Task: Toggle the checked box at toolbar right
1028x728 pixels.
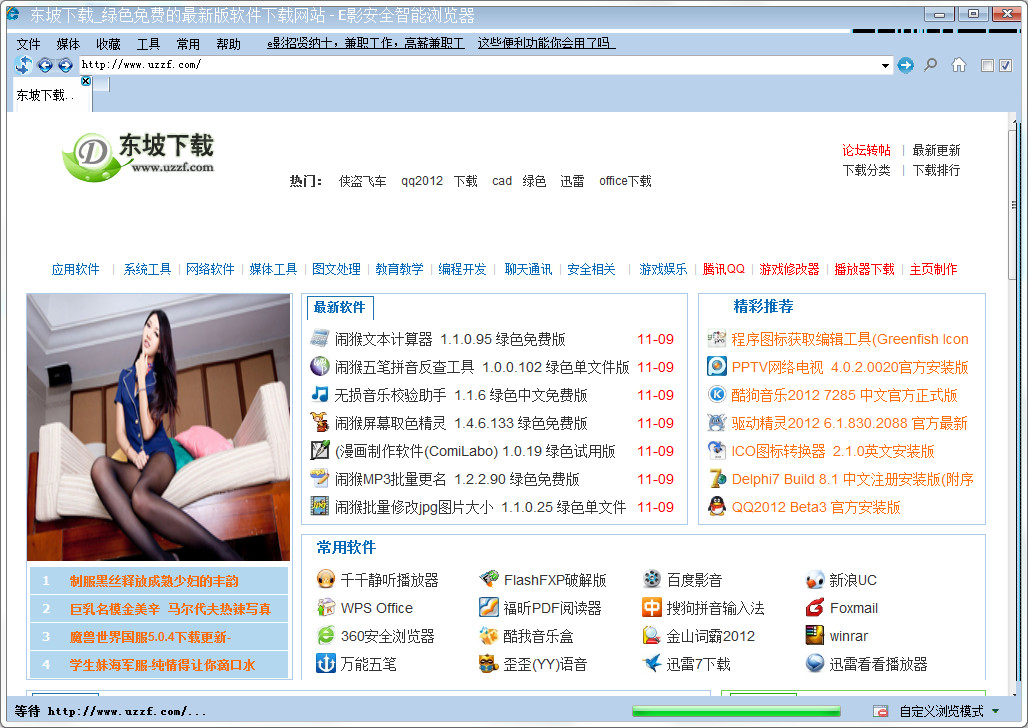Action: pyautogui.click(x=1006, y=66)
